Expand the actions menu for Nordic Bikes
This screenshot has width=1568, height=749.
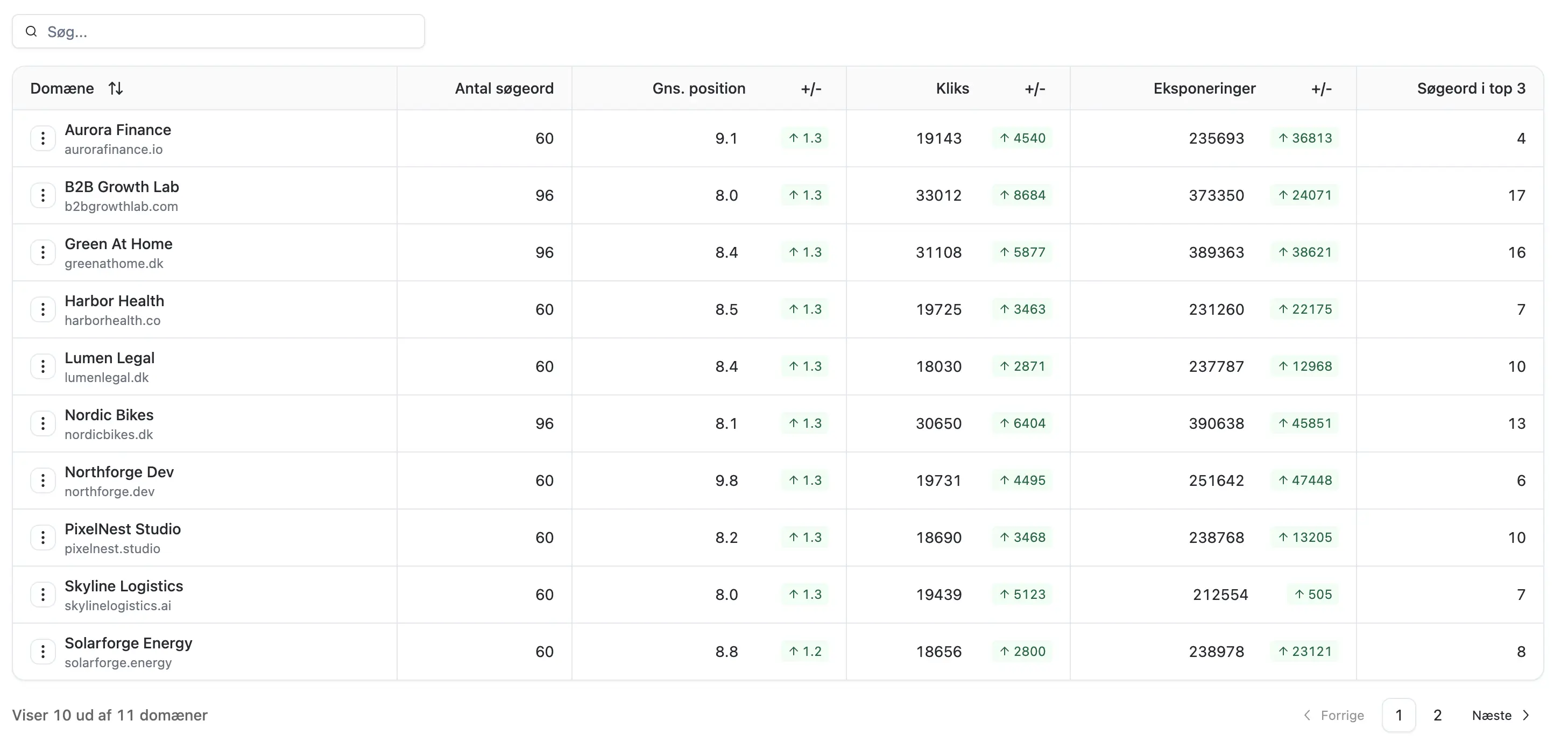click(43, 423)
